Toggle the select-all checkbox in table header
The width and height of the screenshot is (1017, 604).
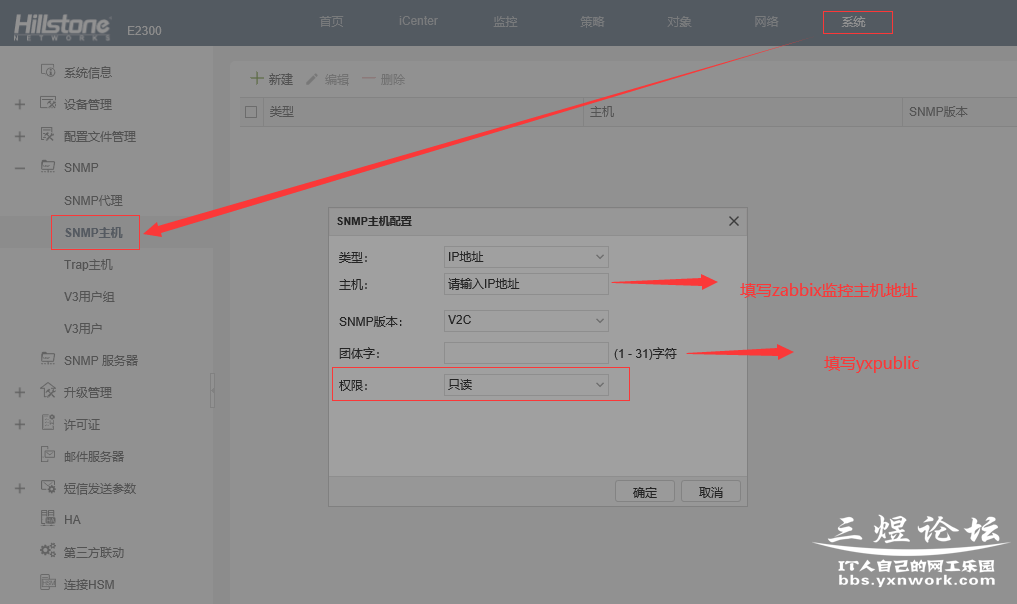tap(251, 112)
